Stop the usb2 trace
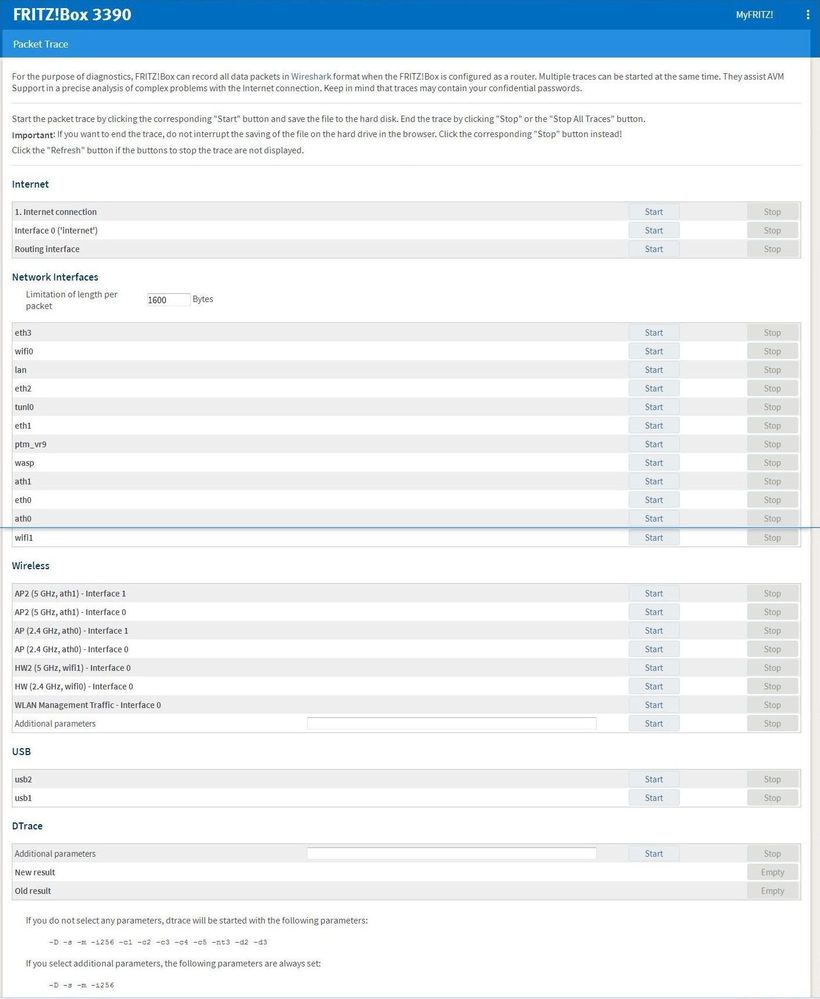 coord(772,779)
